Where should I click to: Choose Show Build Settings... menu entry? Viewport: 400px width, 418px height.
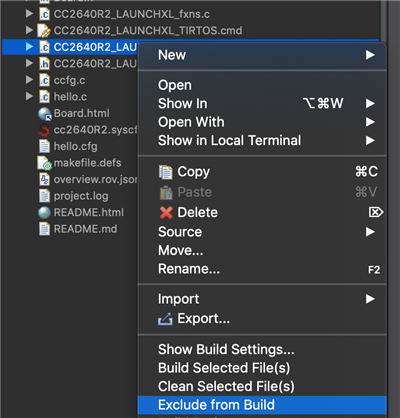(x=262, y=350)
